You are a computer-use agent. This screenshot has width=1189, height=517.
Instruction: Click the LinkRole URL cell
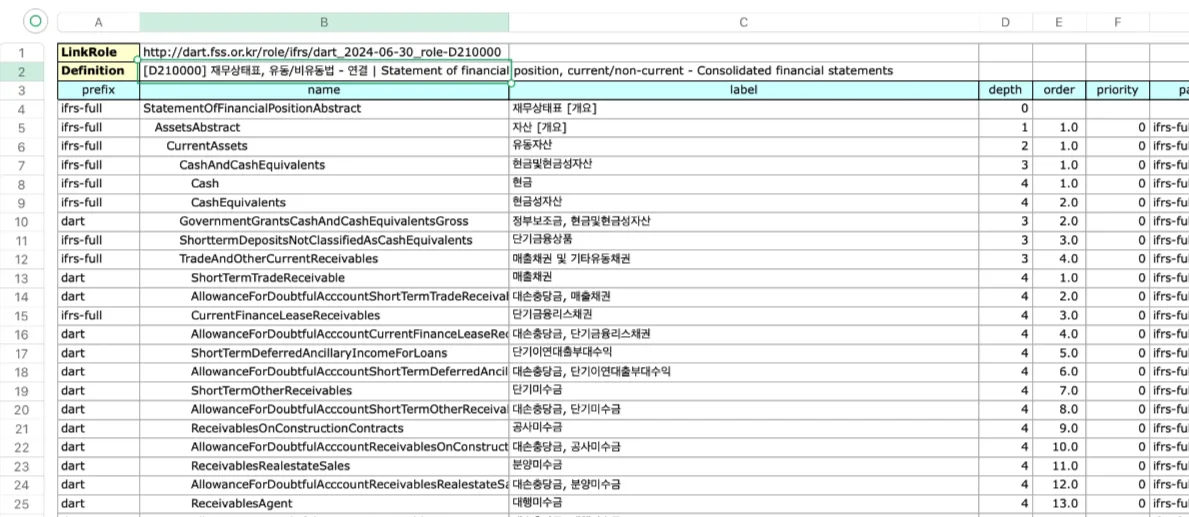[x=324, y=52]
